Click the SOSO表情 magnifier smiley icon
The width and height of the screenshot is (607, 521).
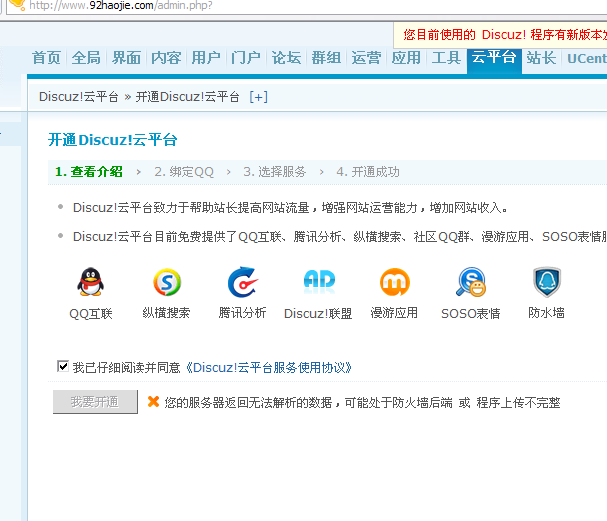pyautogui.click(x=471, y=282)
